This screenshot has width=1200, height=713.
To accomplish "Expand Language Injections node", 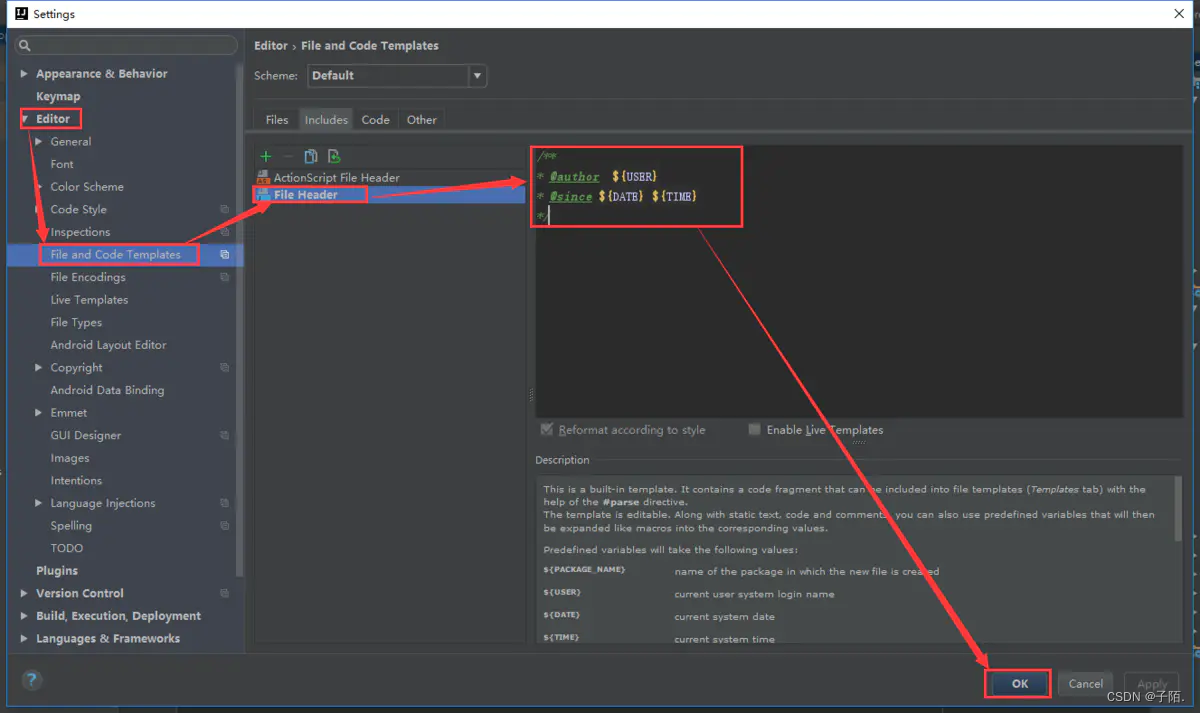I will (x=39, y=503).
